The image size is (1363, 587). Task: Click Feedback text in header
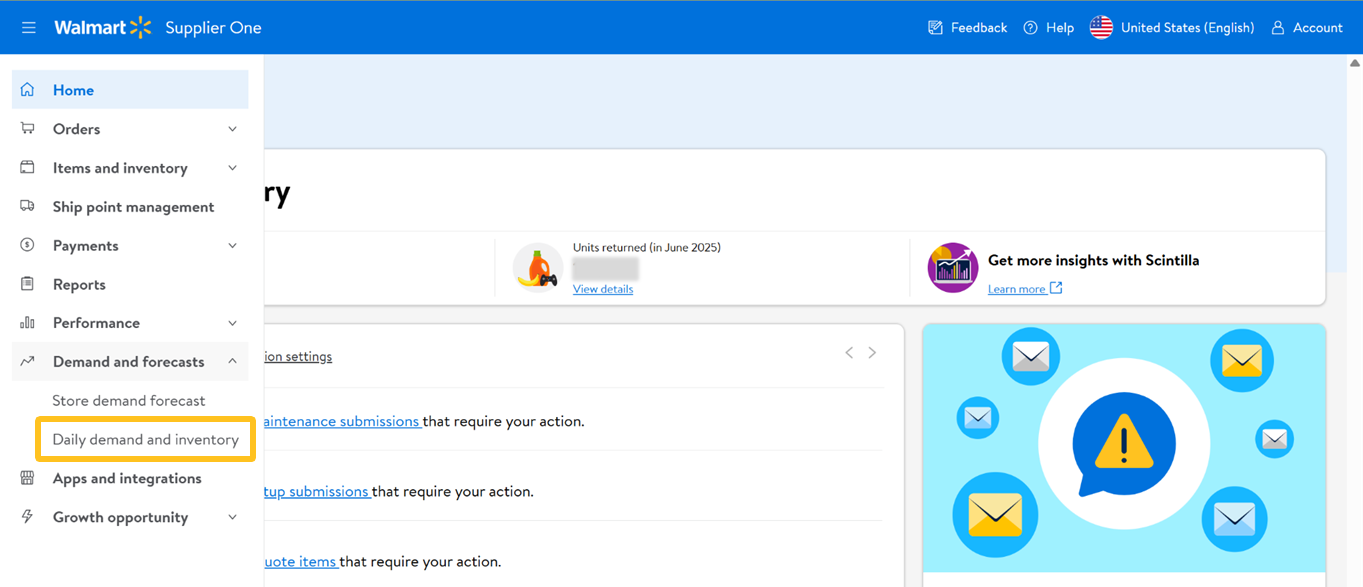click(x=979, y=28)
